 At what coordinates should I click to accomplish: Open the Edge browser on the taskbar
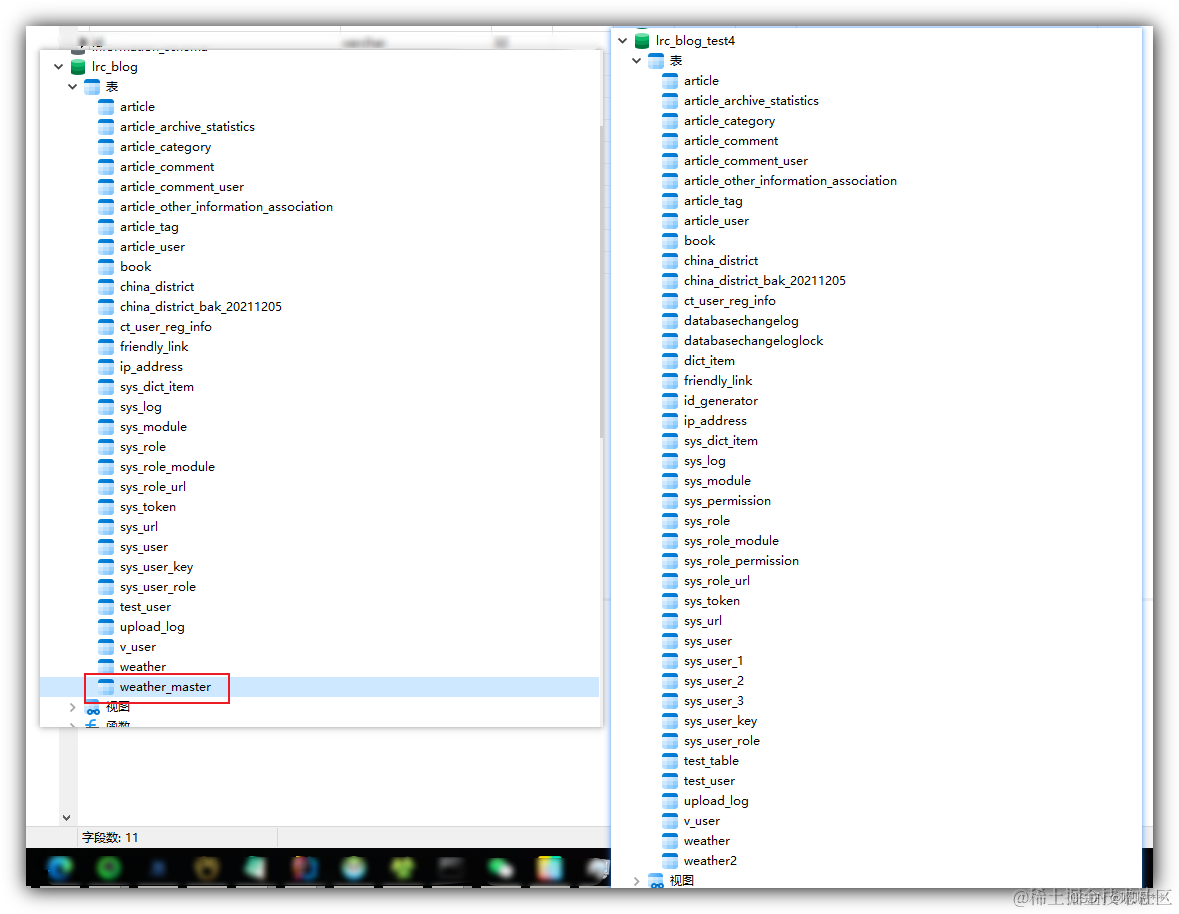(x=60, y=868)
